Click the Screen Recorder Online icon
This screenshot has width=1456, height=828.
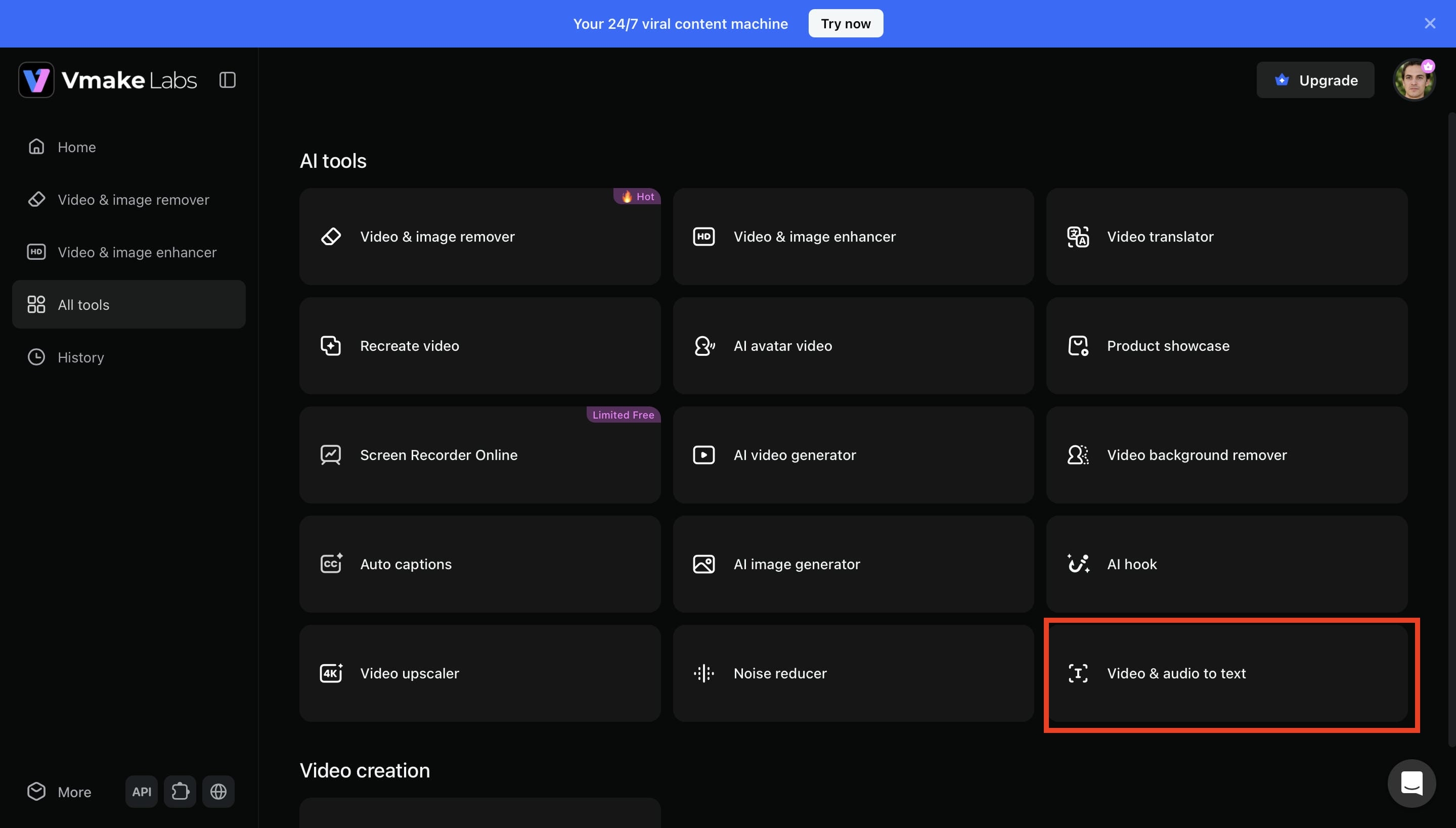tap(331, 455)
